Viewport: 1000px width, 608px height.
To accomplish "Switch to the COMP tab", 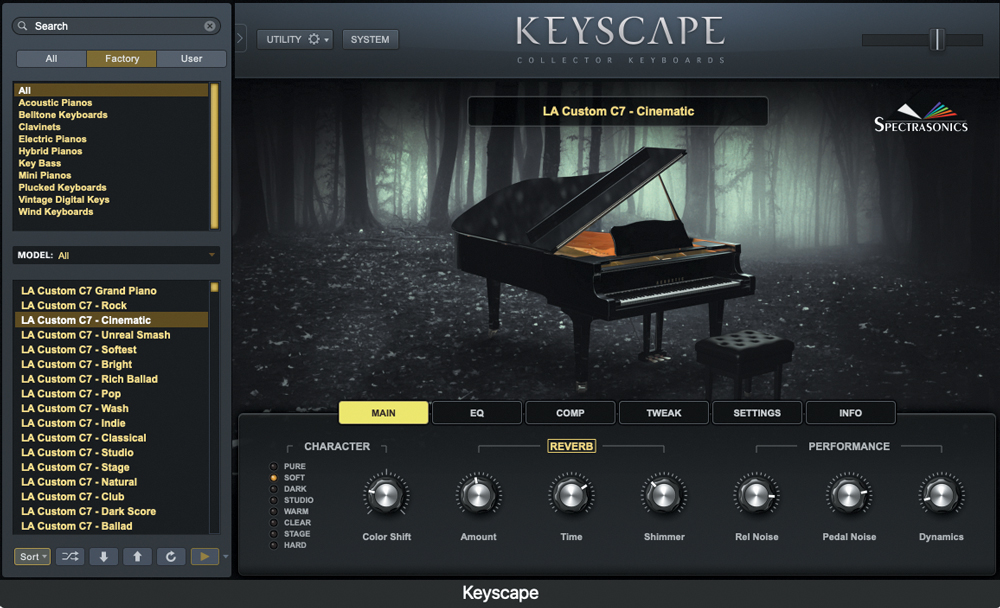I will 570,413.
